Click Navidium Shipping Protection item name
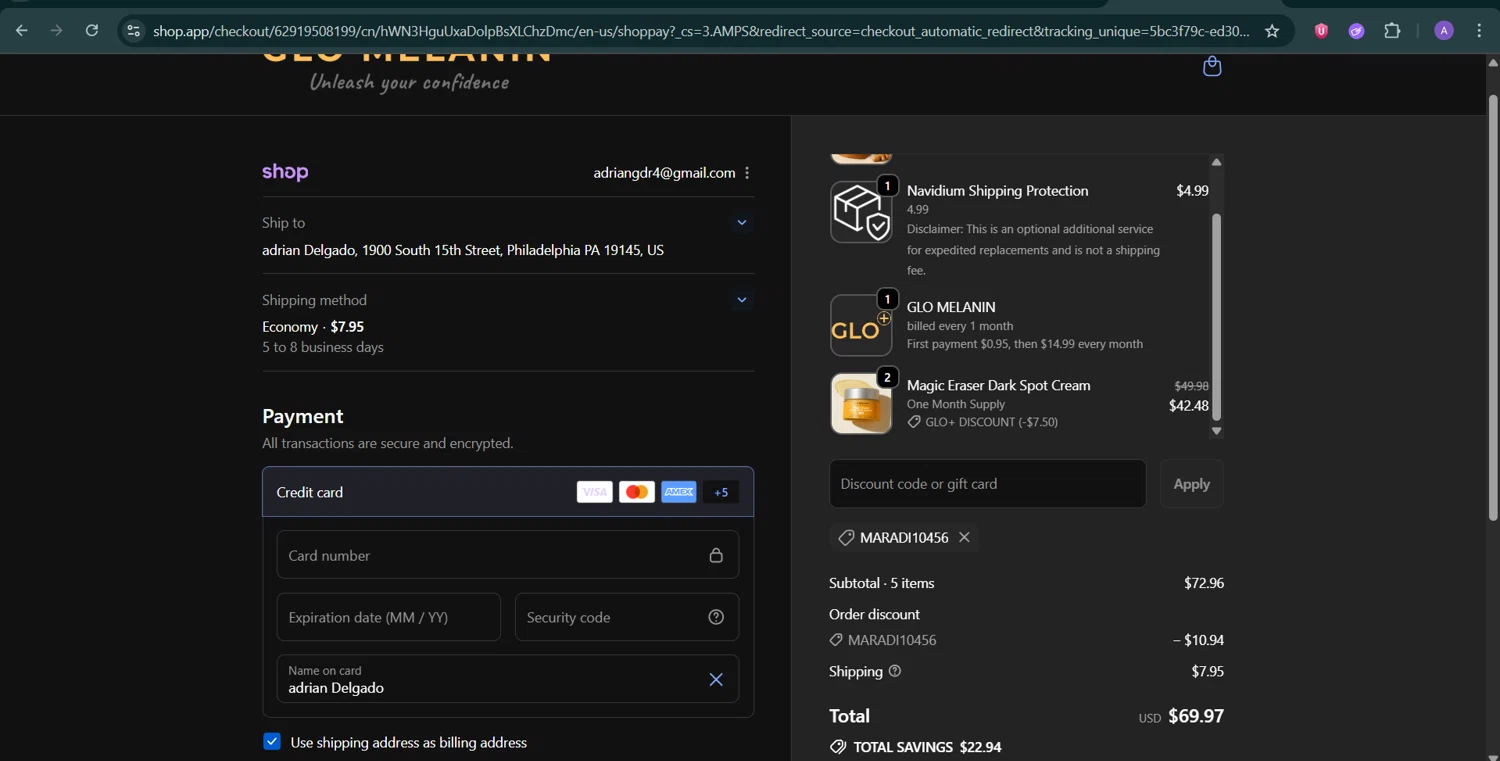This screenshot has width=1500, height=761. 998,191
